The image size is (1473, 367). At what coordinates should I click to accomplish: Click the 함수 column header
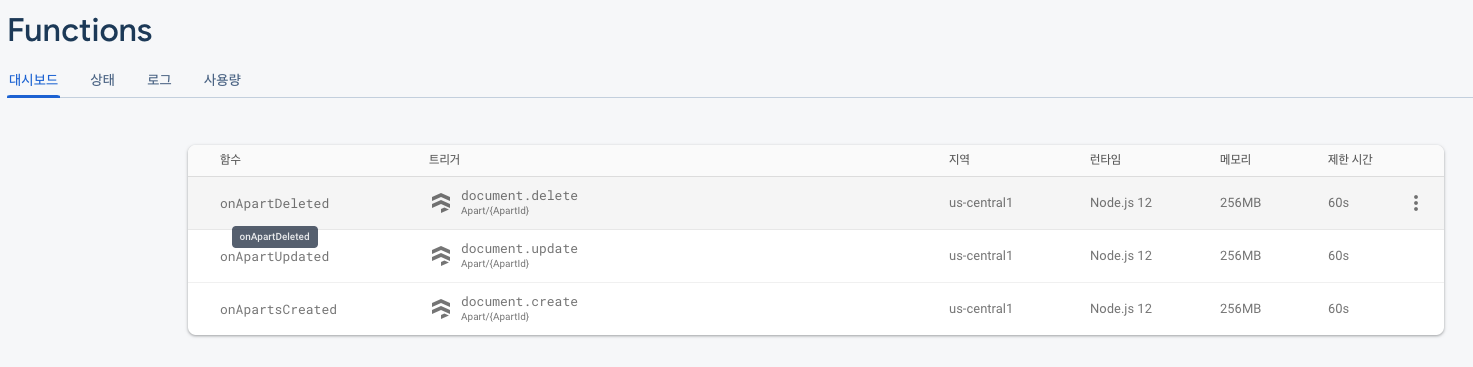click(230, 160)
